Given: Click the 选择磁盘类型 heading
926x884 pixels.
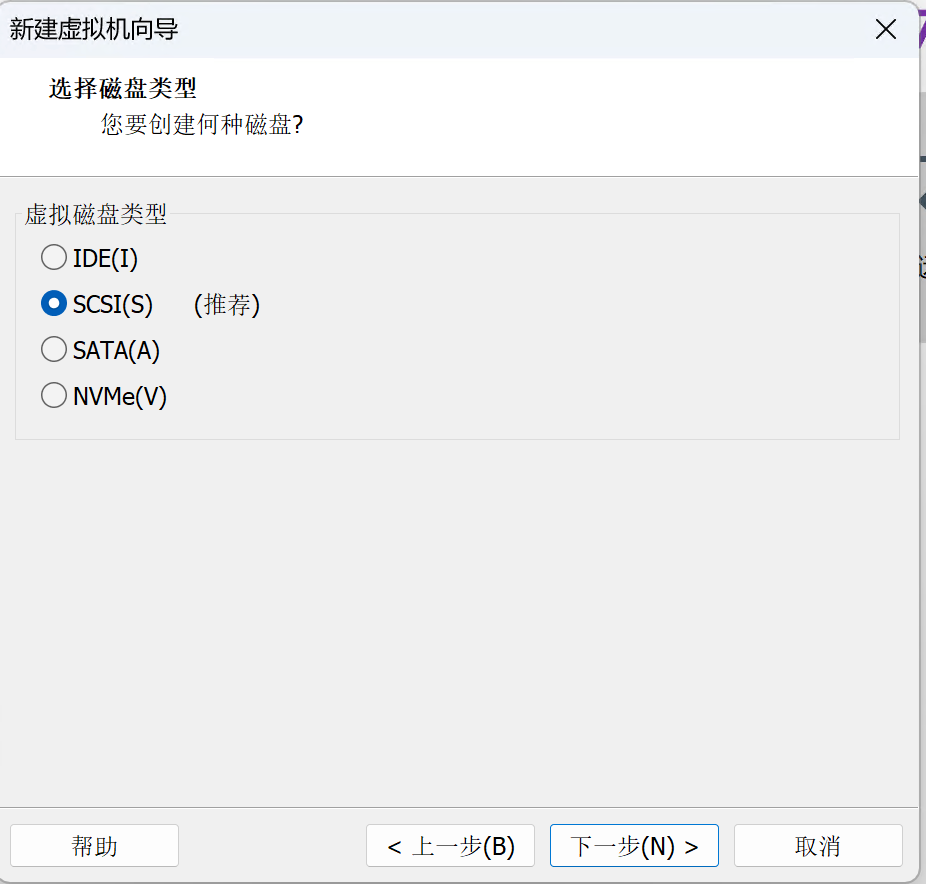Looking at the screenshot, I should point(123,89).
